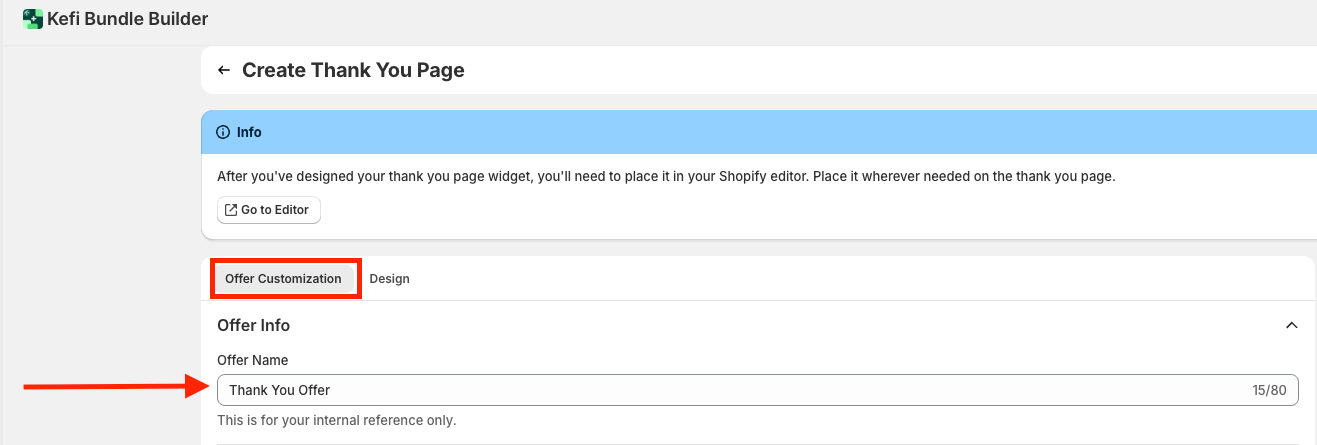The width and height of the screenshot is (1317, 445).
Task: Select the Offer Customization tab
Action: (x=283, y=279)
